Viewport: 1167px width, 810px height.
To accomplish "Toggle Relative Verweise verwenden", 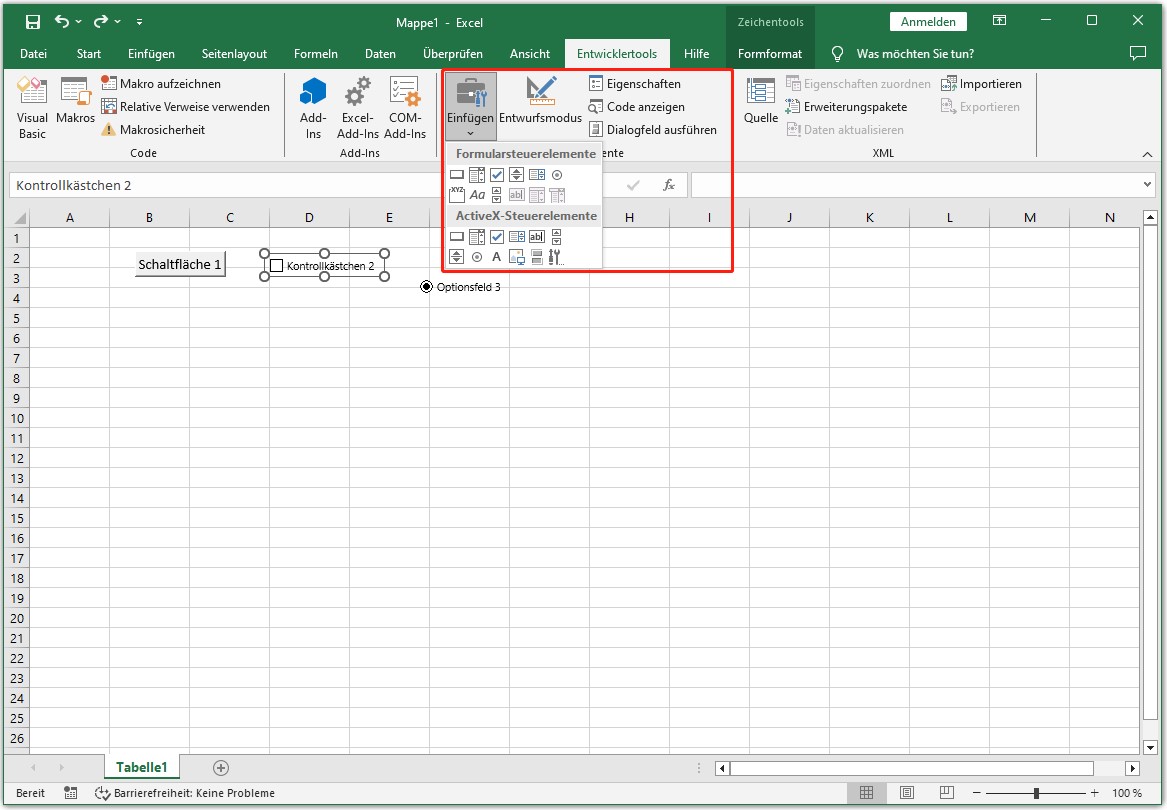I will tap(186, 106).
